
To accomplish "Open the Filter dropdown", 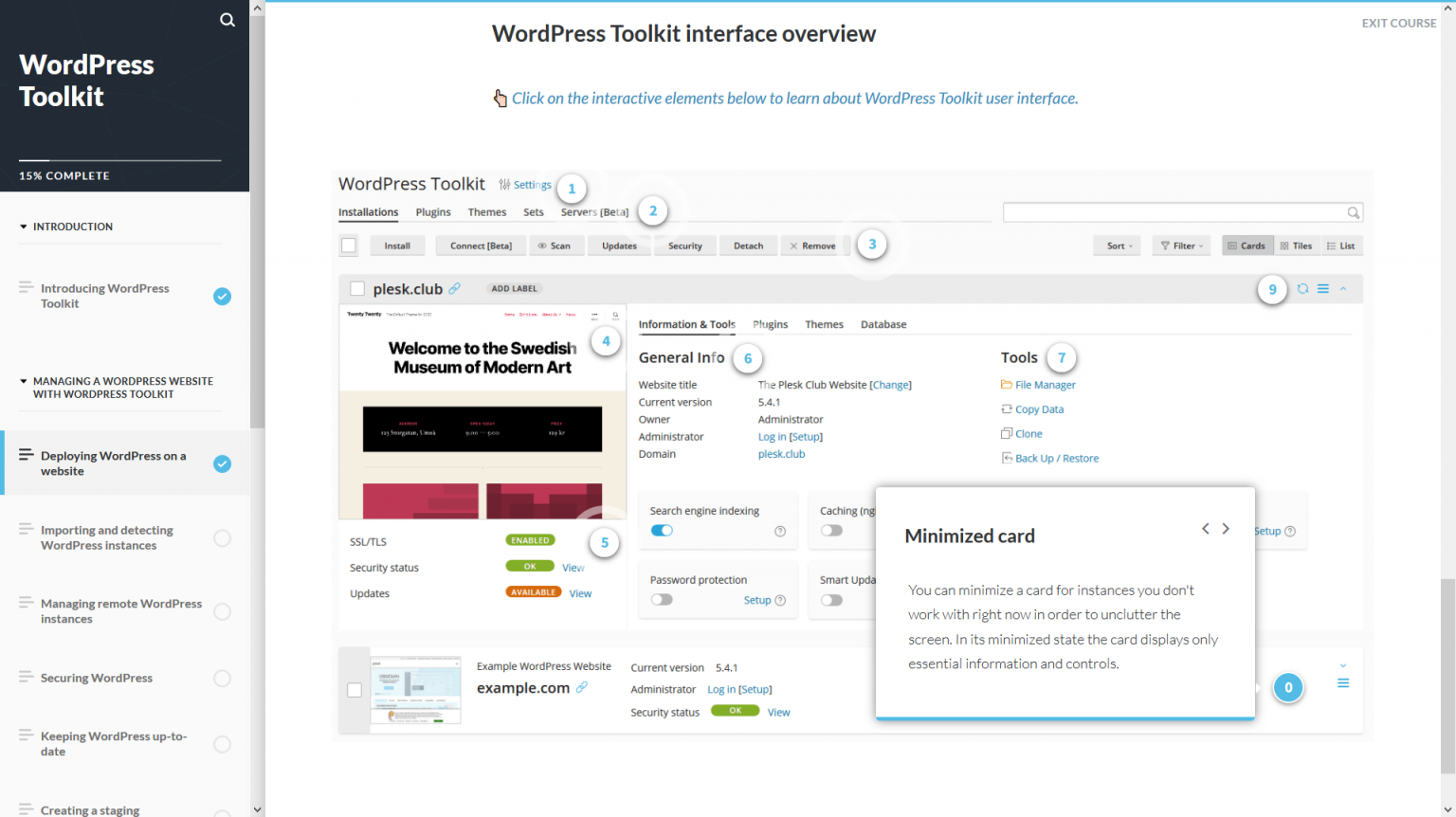I will [1182, 245].
